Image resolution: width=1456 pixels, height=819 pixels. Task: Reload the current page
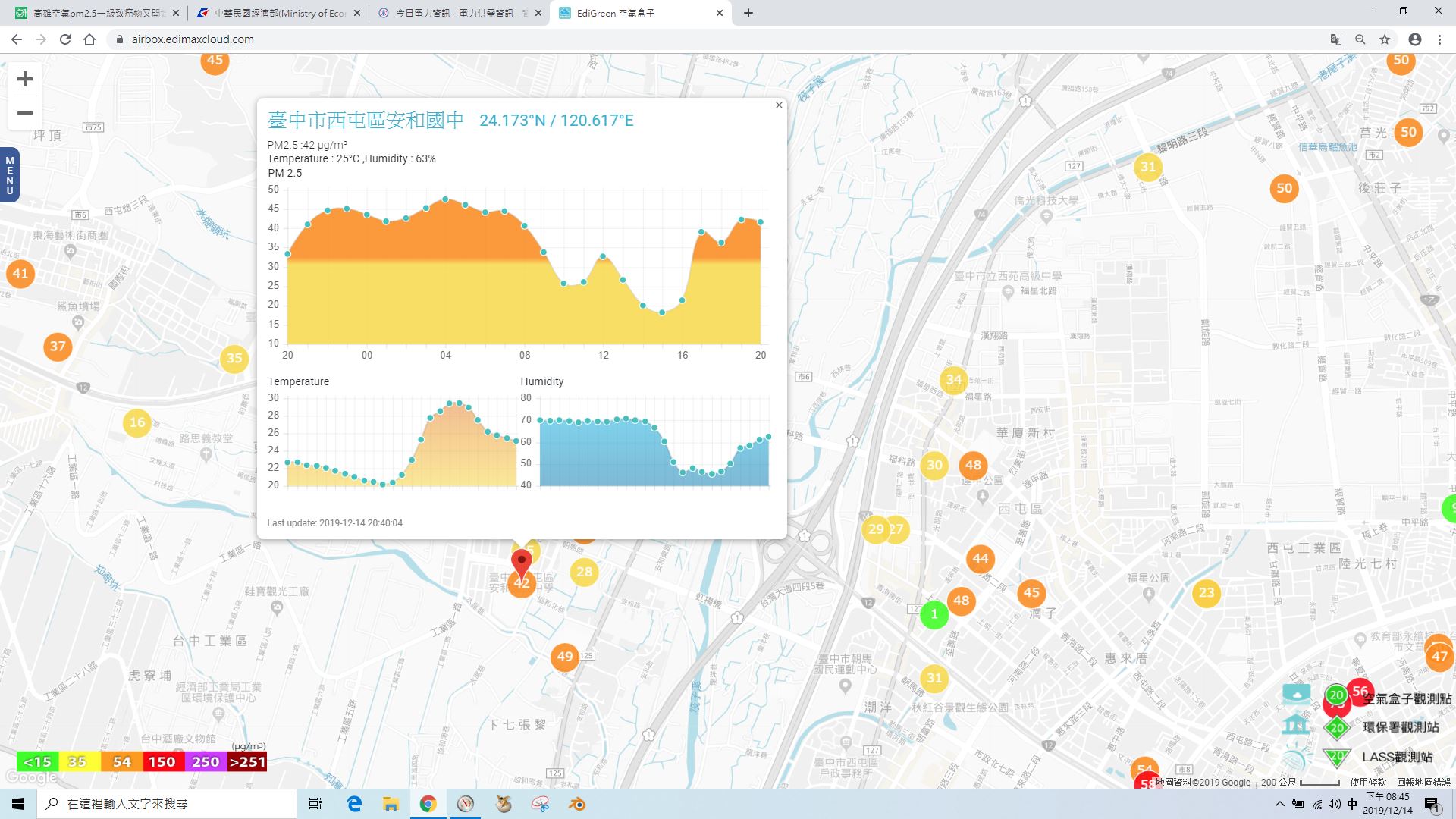click(x=65, y=39)
